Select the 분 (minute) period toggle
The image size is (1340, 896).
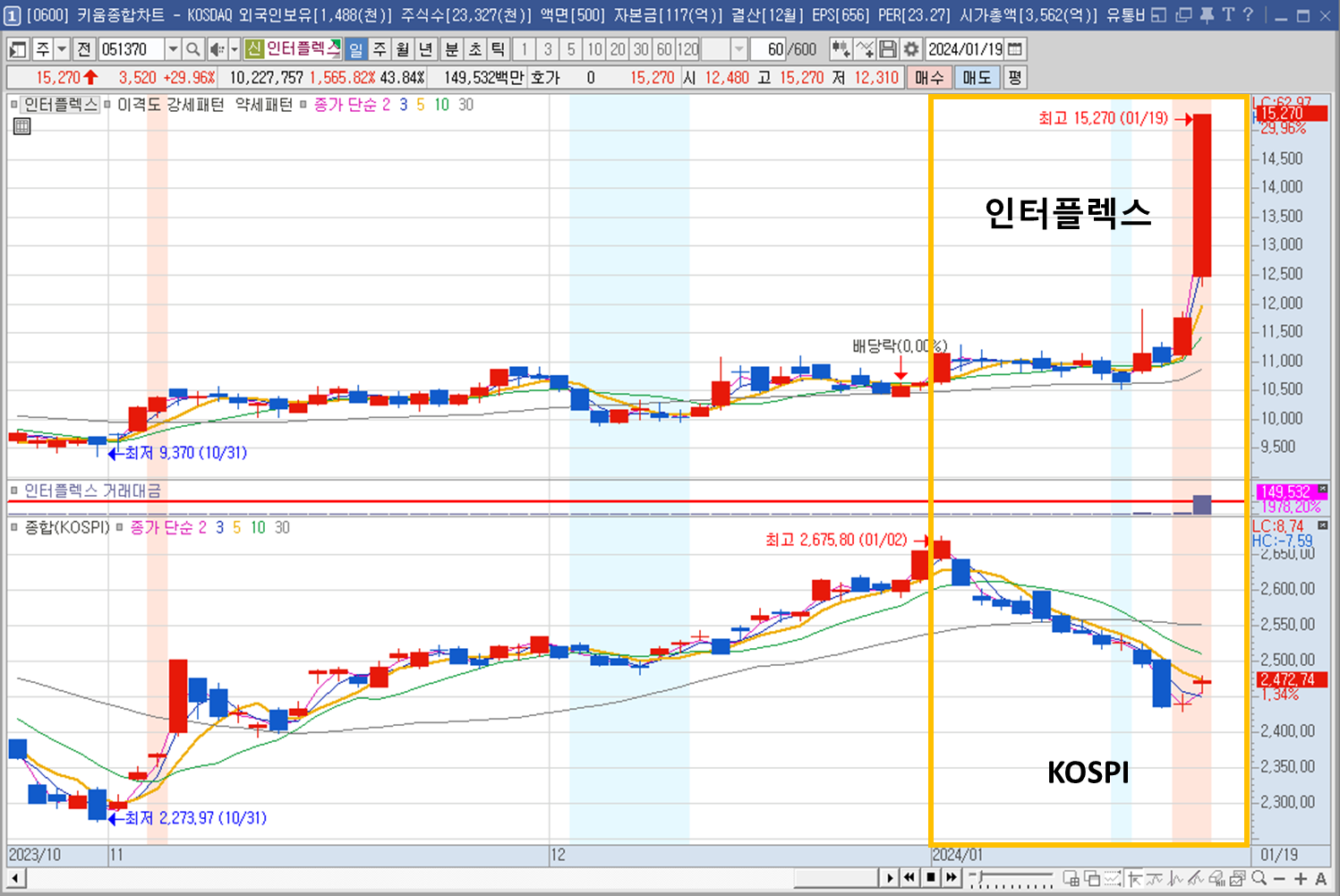[x=452, y=49]
